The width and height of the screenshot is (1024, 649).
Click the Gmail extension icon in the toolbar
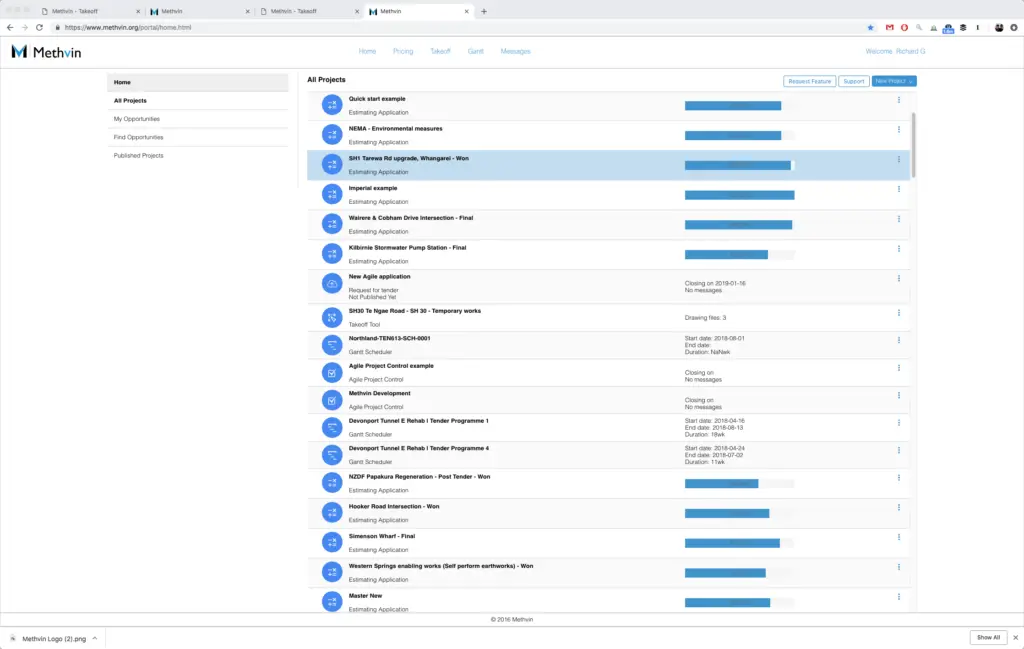889,27
